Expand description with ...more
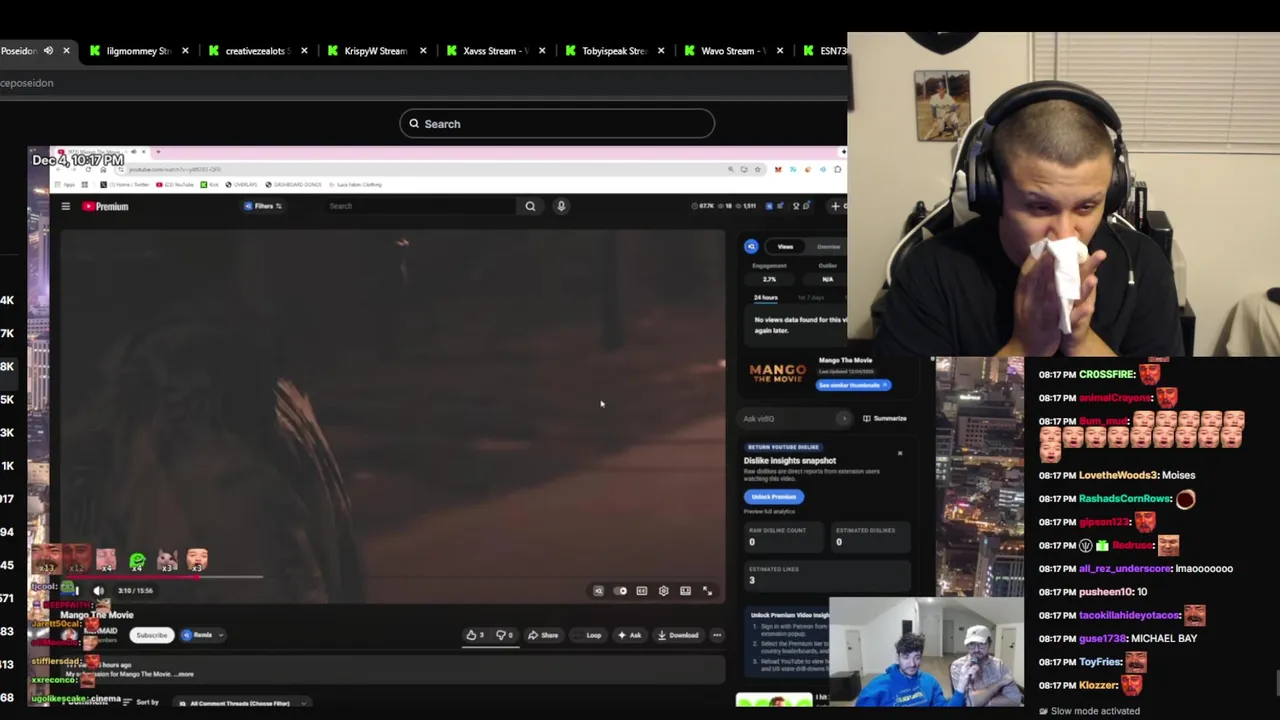 click(x=182, y=674)
